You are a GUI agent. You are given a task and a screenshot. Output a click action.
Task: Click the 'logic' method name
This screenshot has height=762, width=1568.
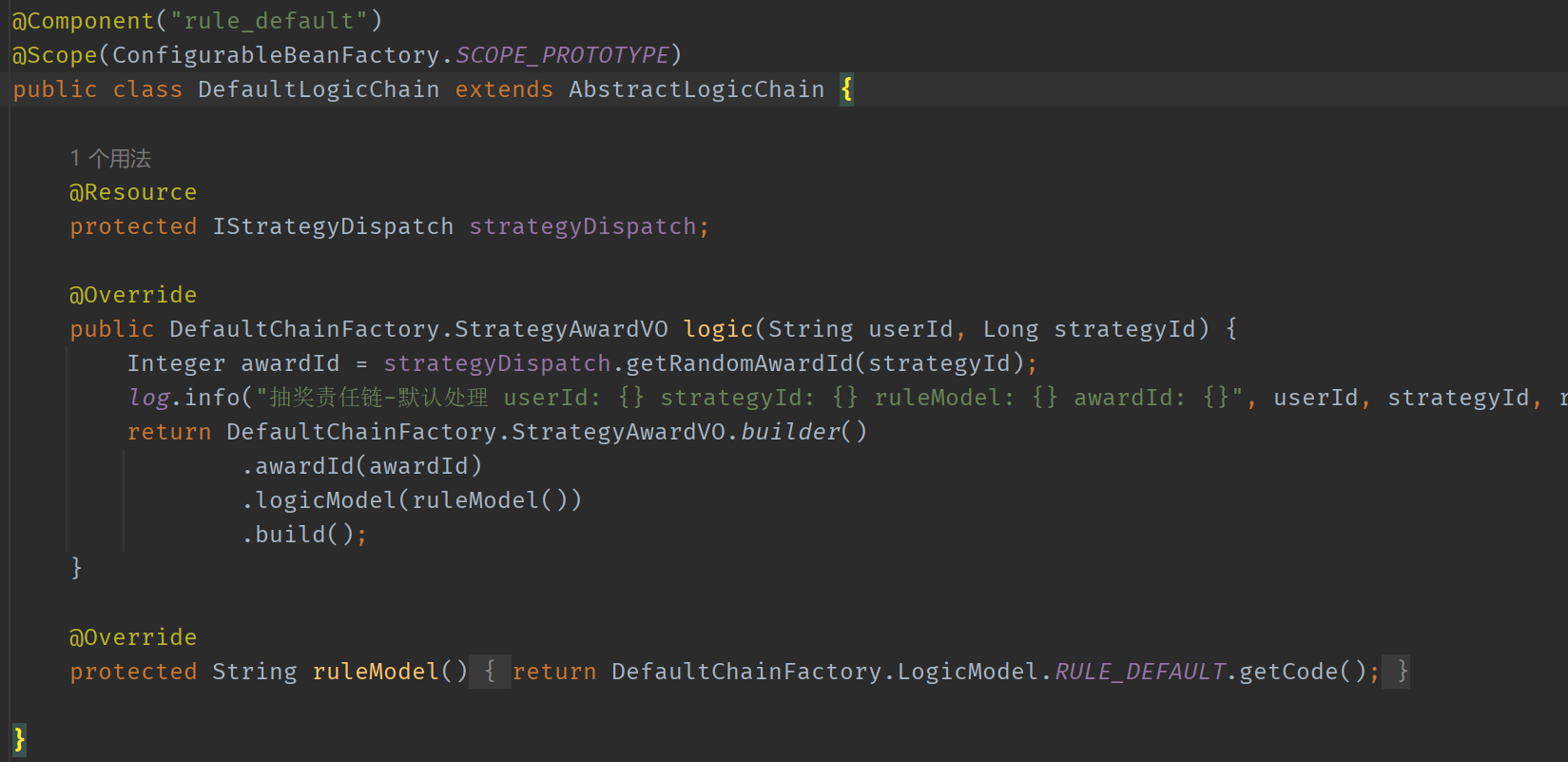point(718,329)
